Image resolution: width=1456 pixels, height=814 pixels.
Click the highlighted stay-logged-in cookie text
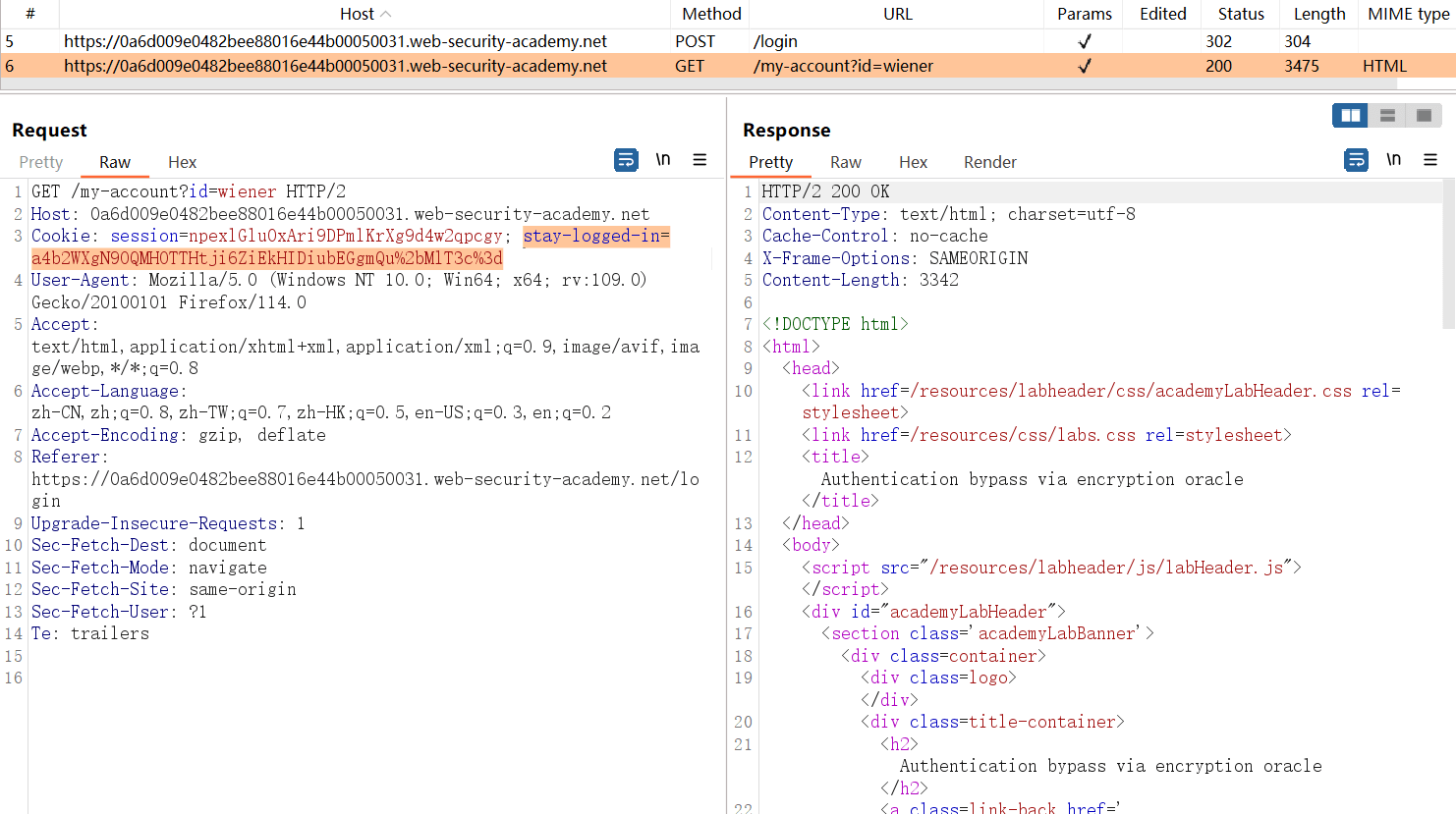click(x=595, y=237)
